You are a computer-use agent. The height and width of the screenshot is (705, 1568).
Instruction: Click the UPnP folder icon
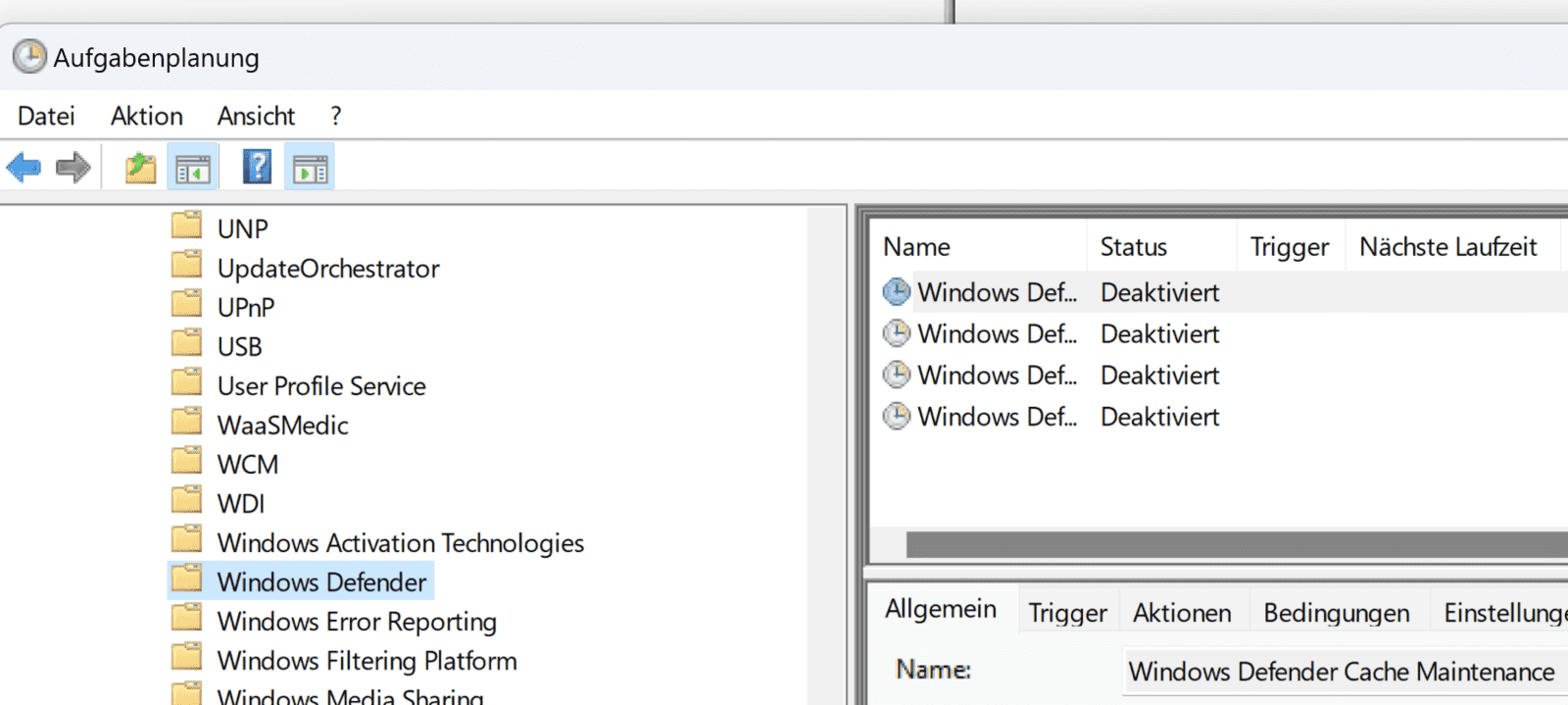[186, 304]
